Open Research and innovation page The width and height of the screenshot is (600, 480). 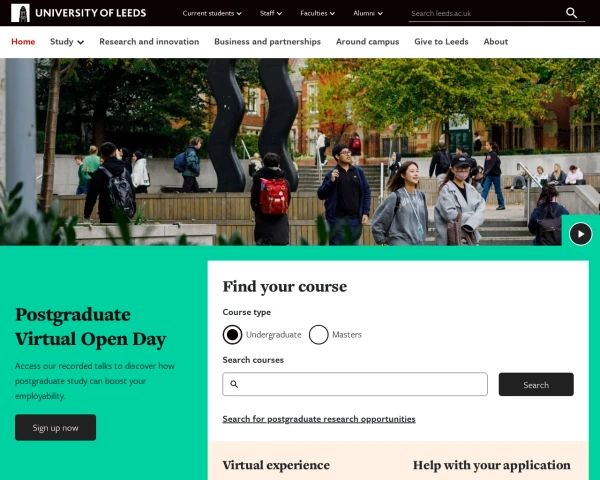tap(149, 42)
